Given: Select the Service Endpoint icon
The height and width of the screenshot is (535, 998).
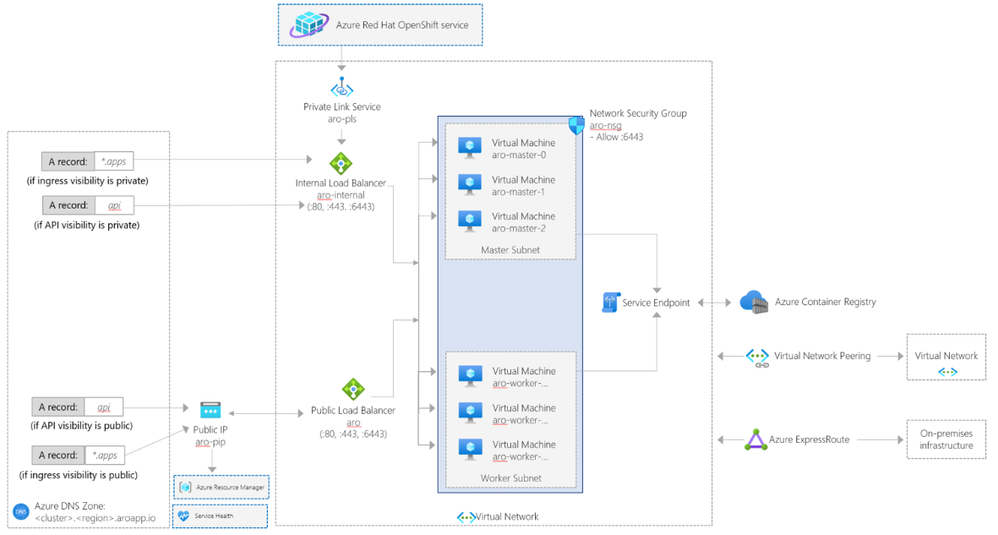Looking at the screenshot, I should [x=610, y=302].
